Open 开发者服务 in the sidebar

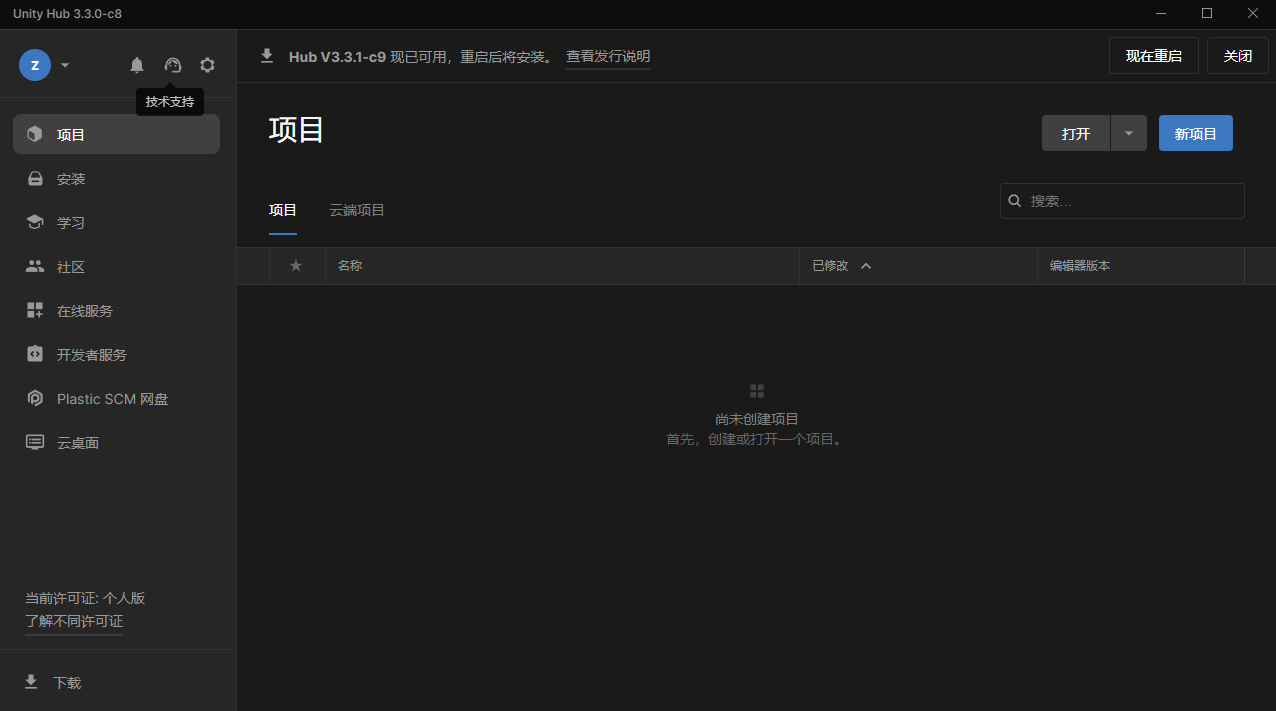point(116,354)
